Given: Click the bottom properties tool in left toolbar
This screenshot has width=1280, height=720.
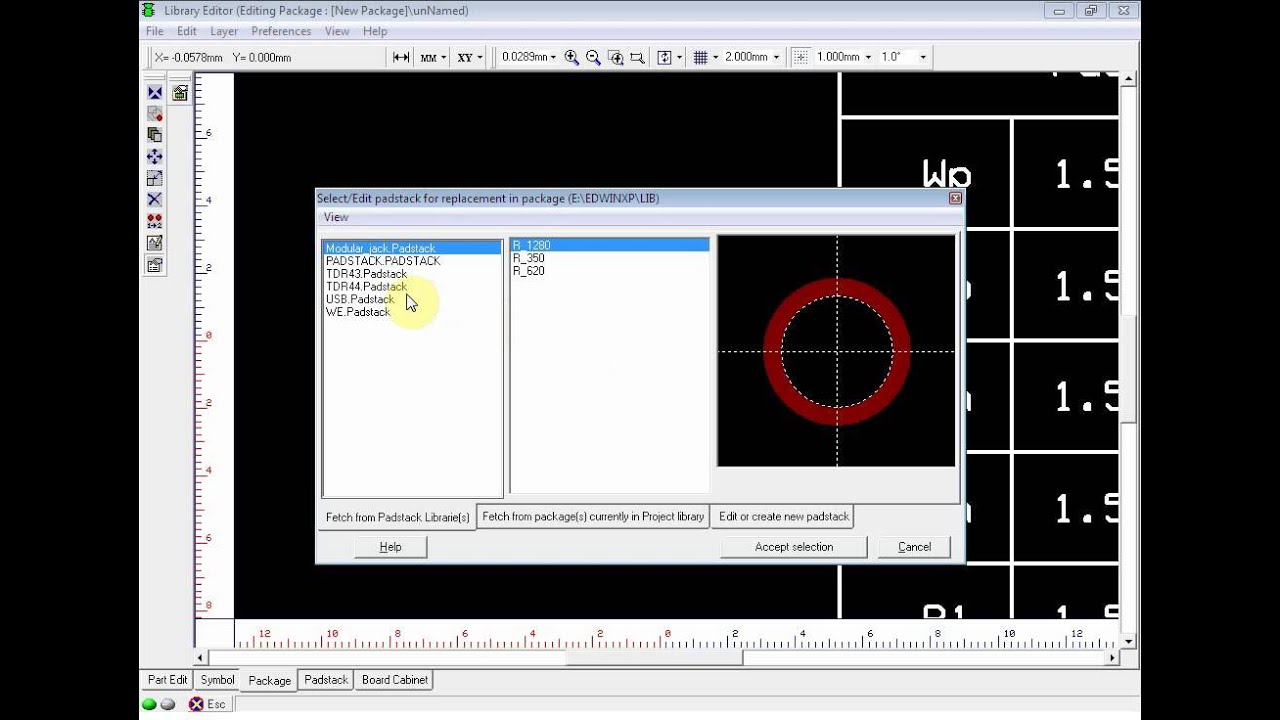Looking at the screenshot, I should 154,265.
